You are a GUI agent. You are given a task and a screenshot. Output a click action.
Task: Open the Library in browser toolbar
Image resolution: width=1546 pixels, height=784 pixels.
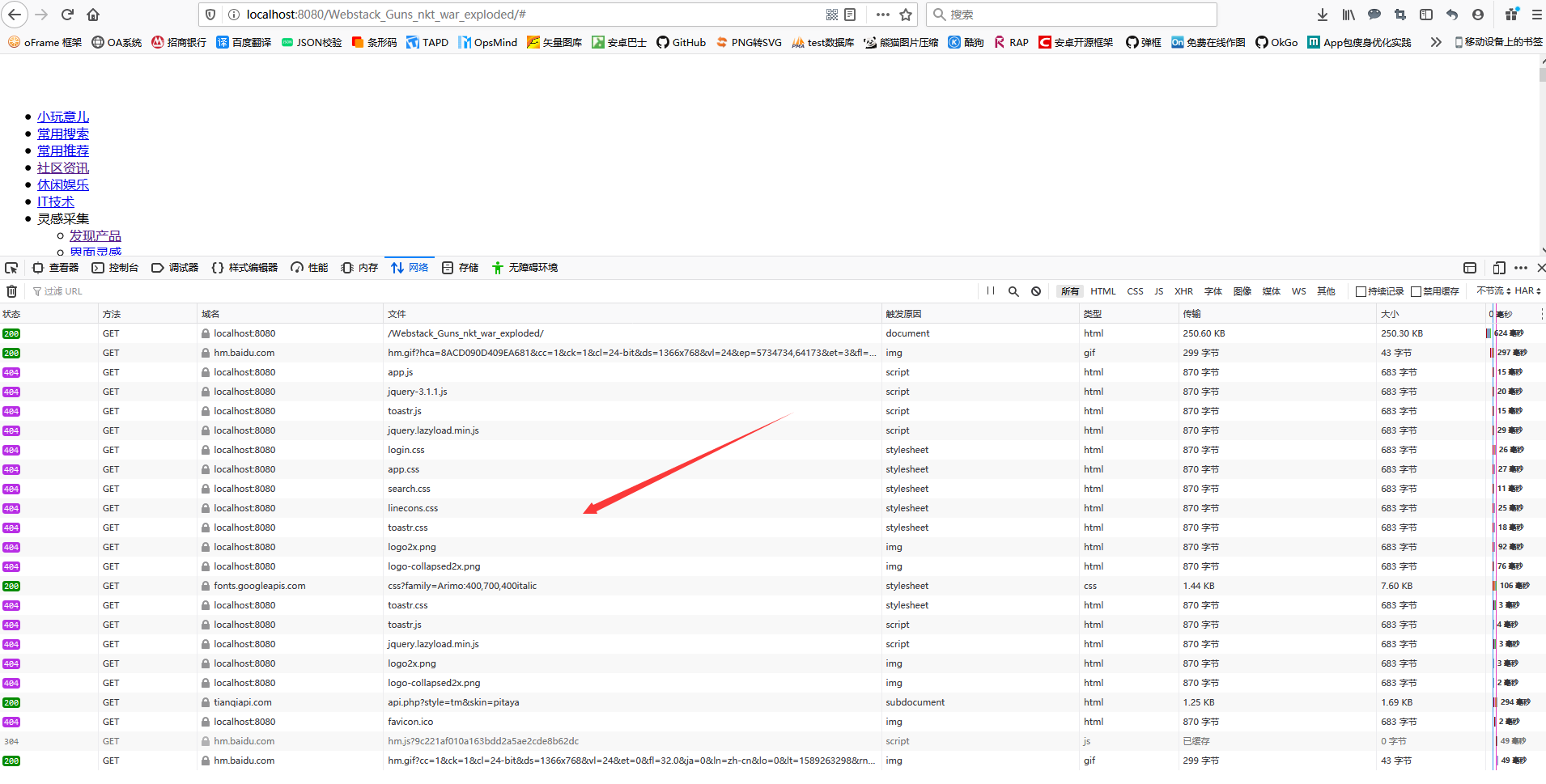click(x=1349, y=14)
